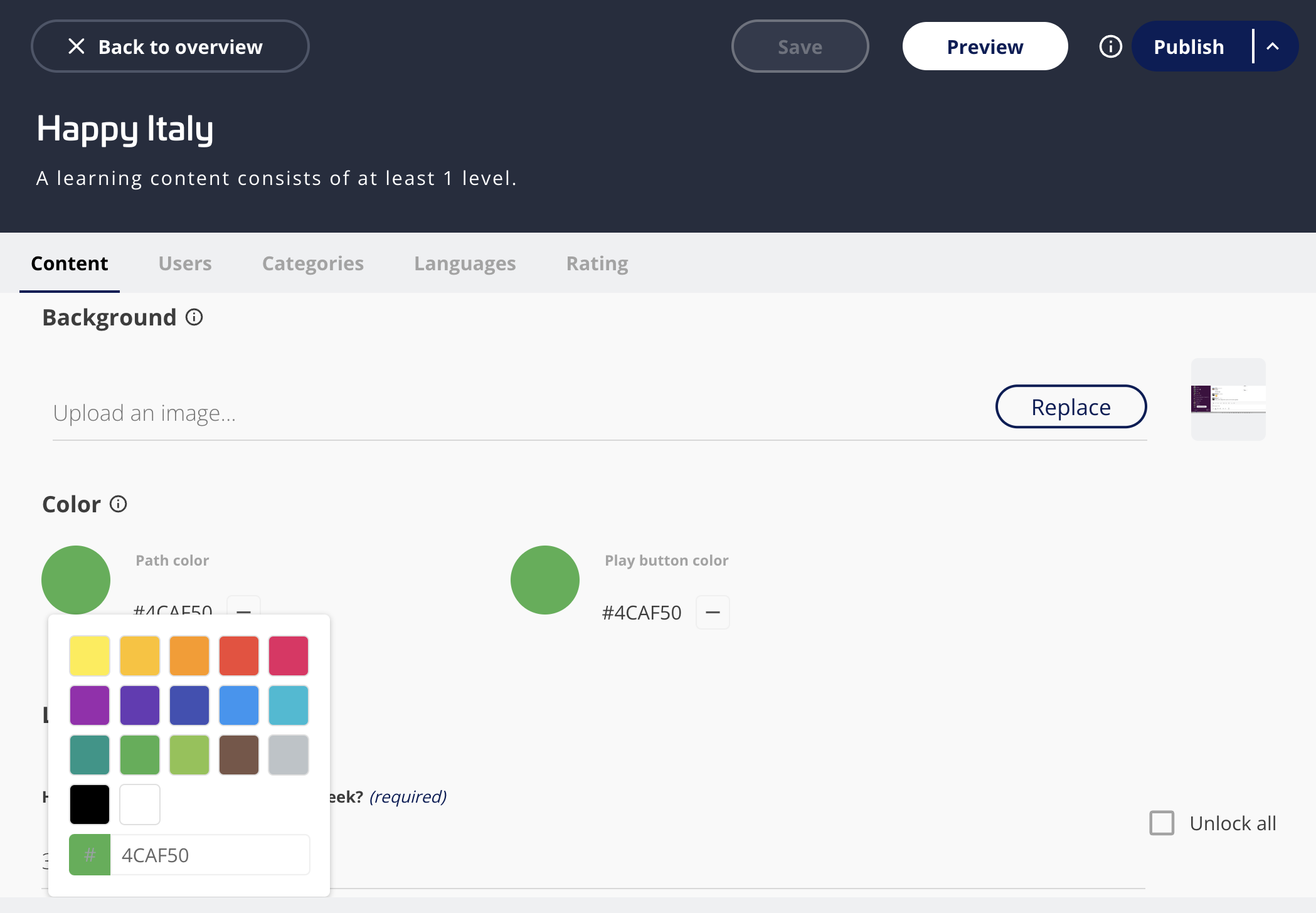Open the background image thumbnail

[1228, 399]
